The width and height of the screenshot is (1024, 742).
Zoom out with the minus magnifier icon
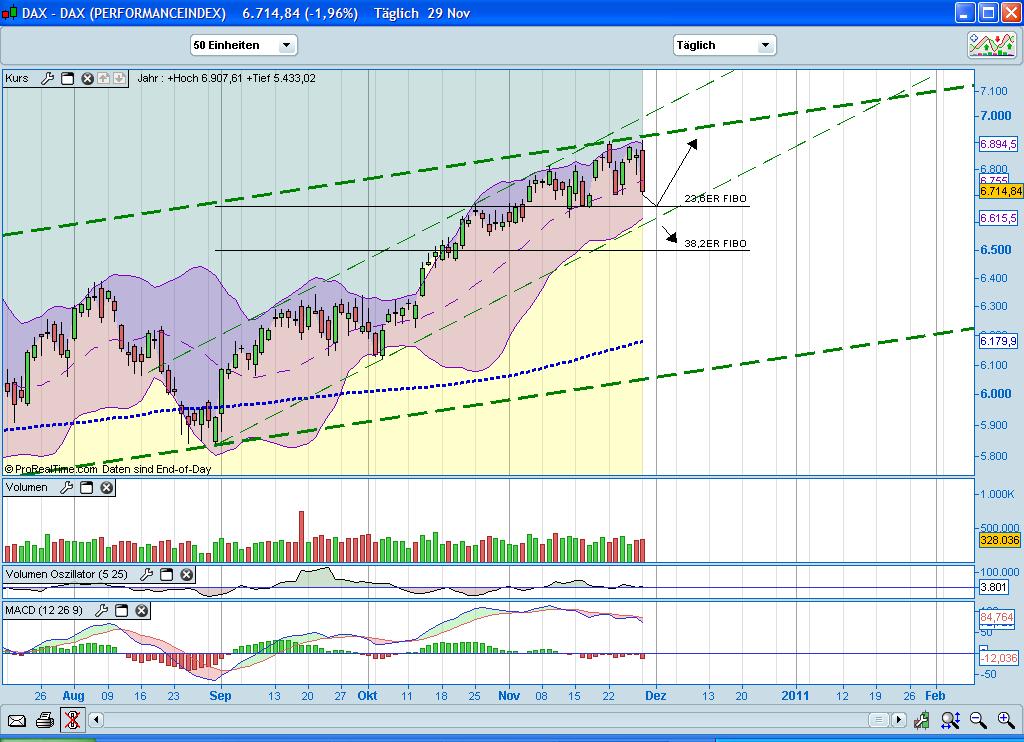(975, 719)
